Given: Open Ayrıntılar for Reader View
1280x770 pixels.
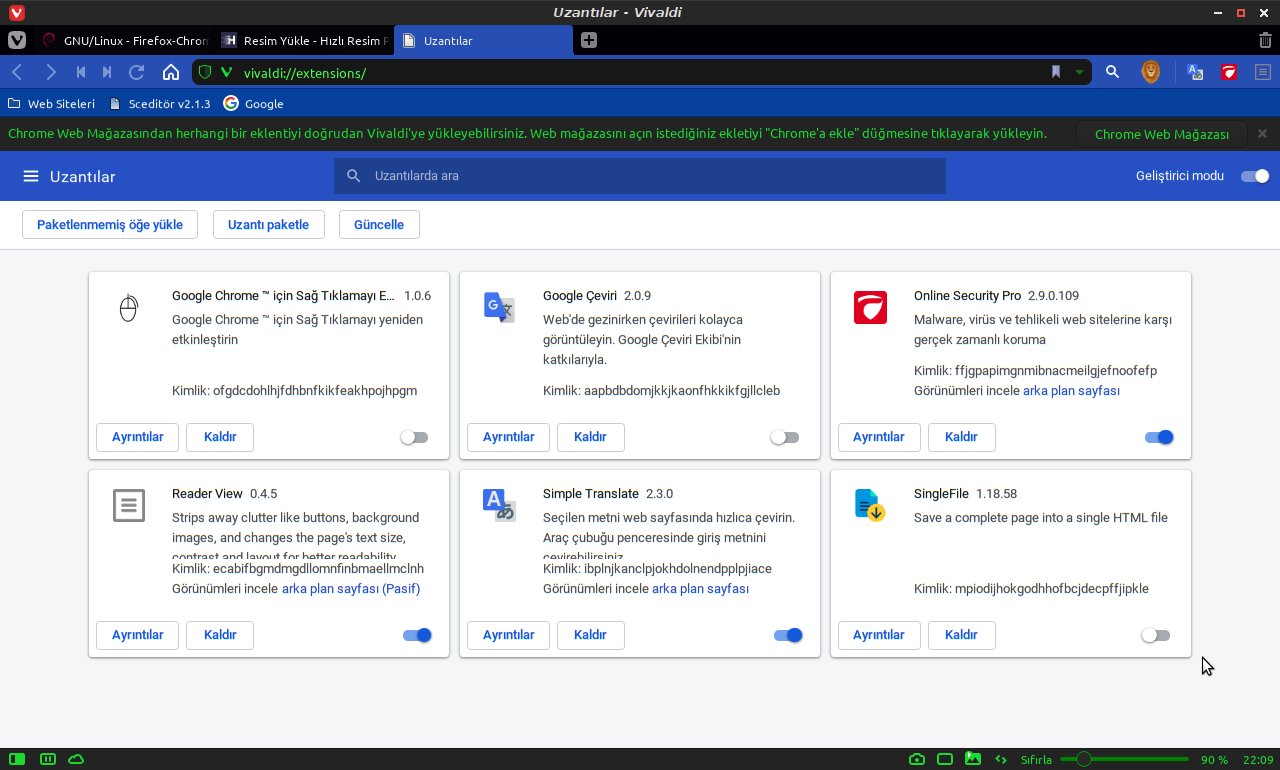Looking at the screenshot, I should [137, 635].
